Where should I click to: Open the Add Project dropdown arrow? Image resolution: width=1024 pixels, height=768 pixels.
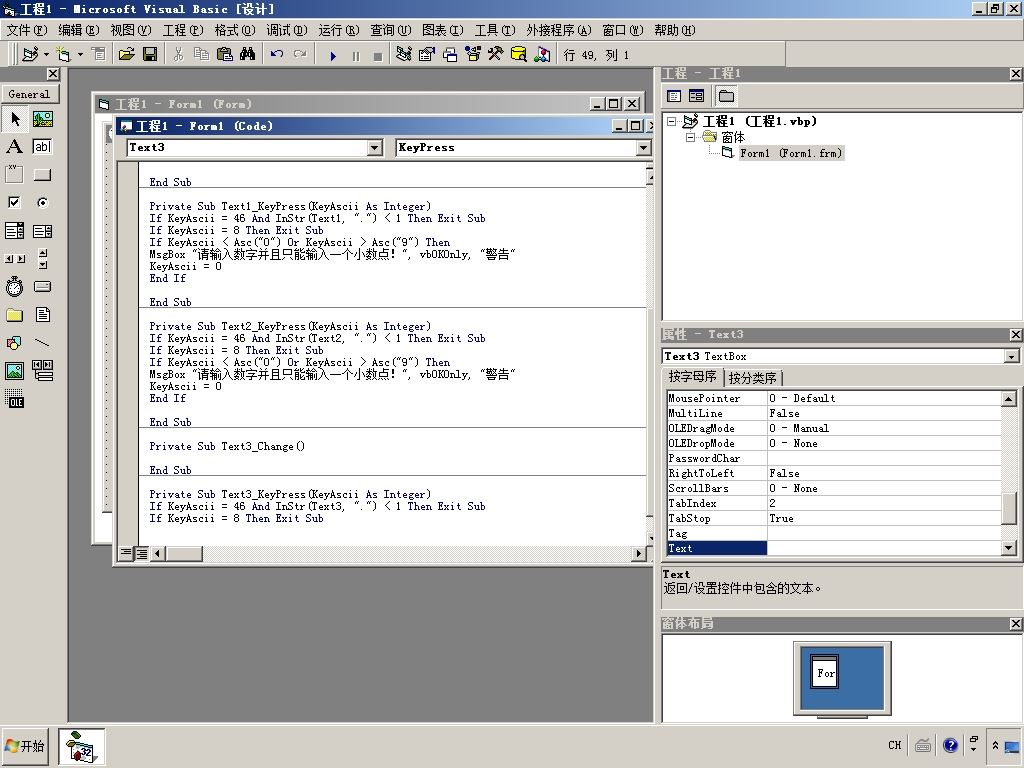[46, 54]
